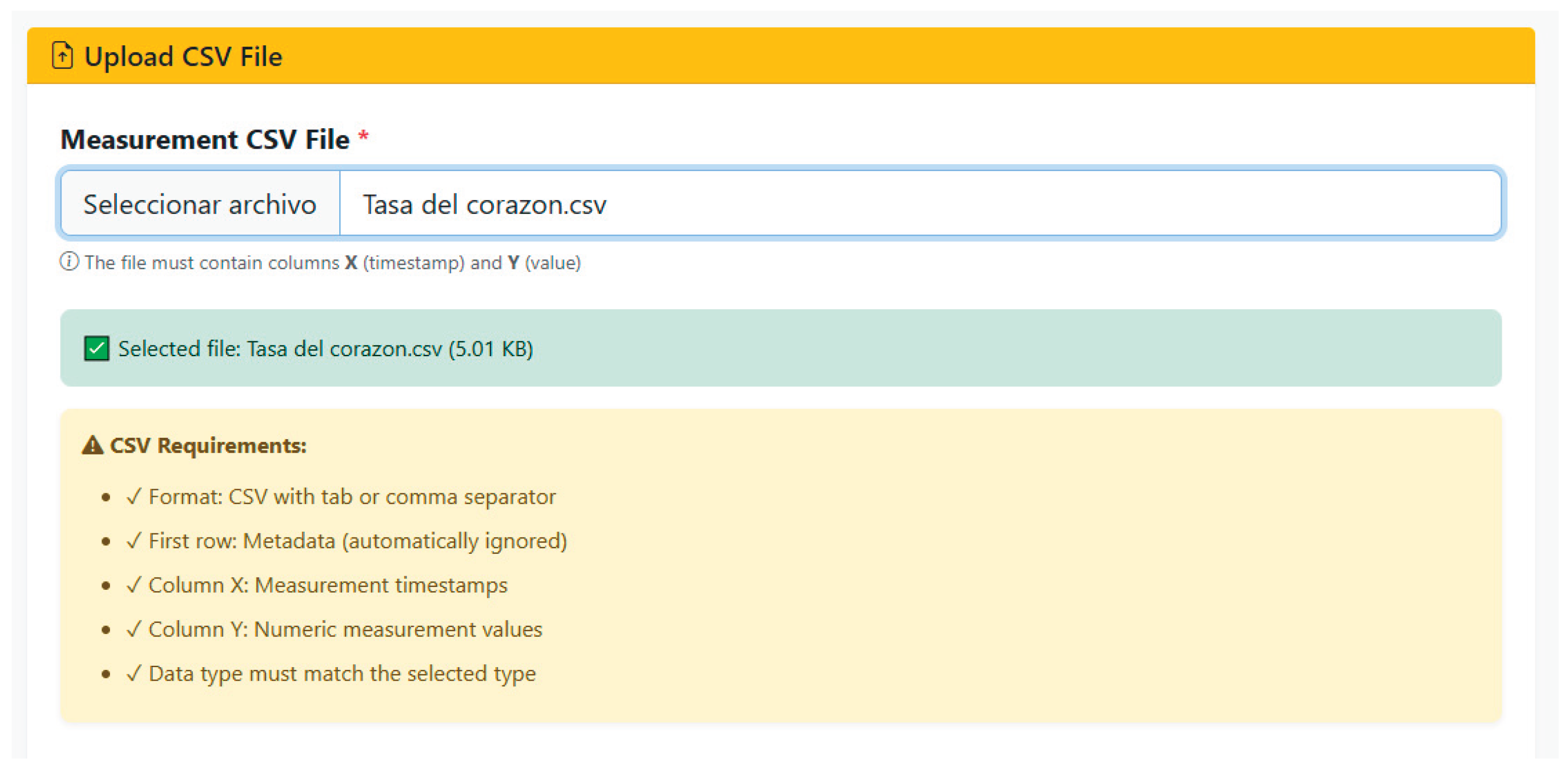Viewport: 1568px width, 766px height.
Task: Click the filename field showing Tasa del corazon.csv
Action: (484, 203)
